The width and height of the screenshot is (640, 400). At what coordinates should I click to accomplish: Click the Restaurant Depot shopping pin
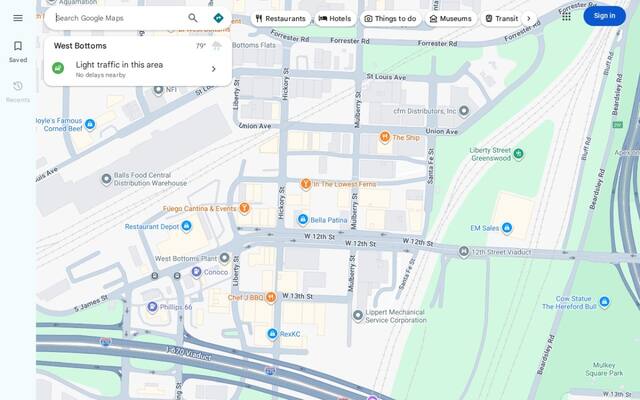pyautogui.click(x=187, y=226)
